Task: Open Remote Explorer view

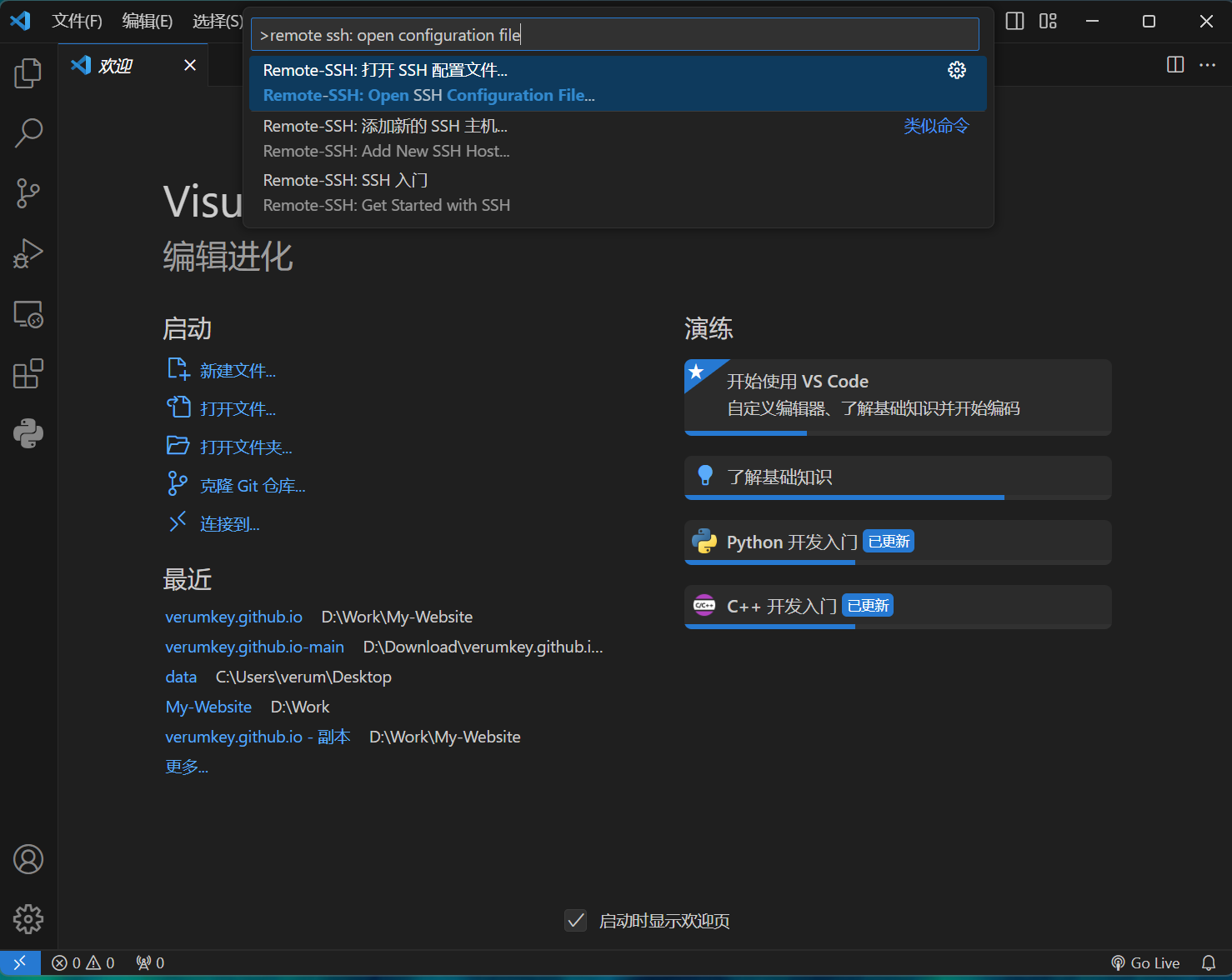Action: (x=28, y=314)
